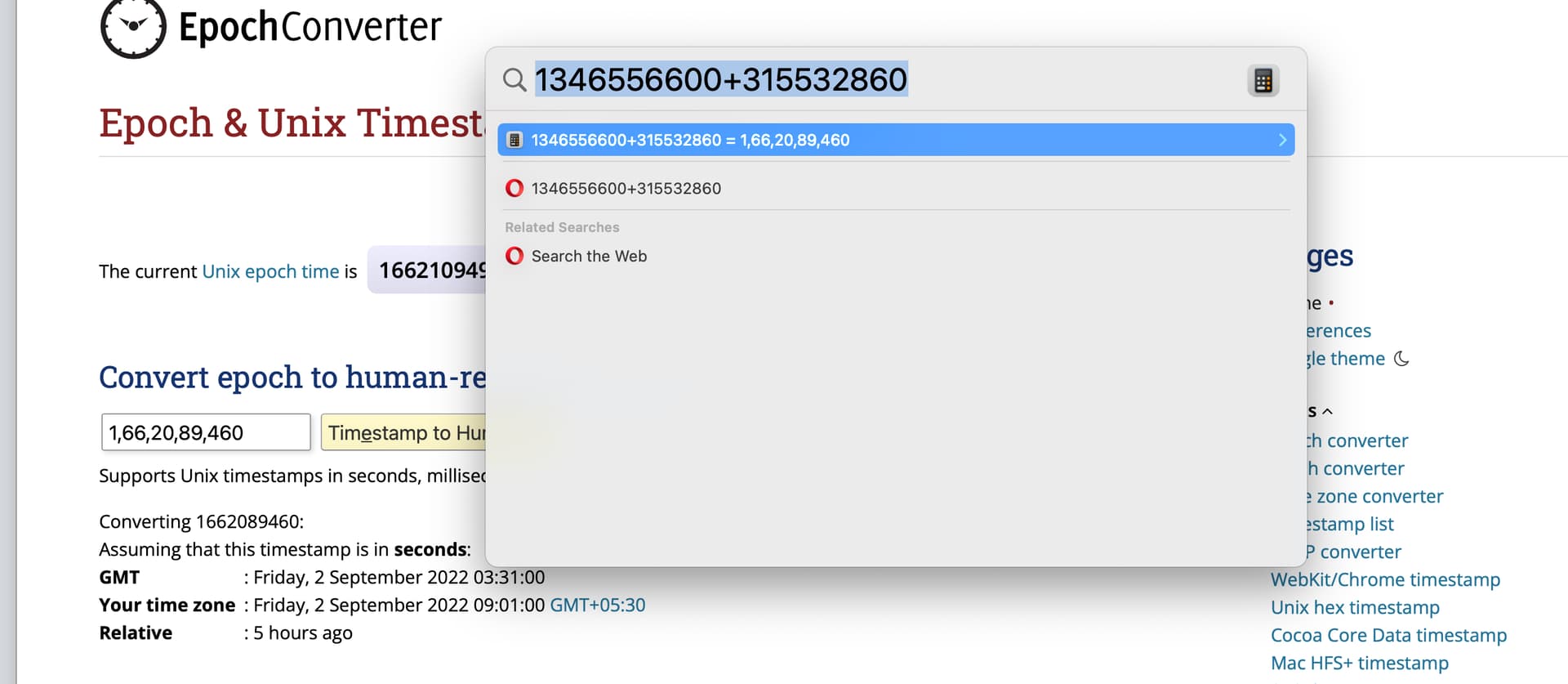Click the Opera icon beside 1346556600+315532860
Image resolution: width=1568 pixels, height=684 pixels.
[514, 188]
